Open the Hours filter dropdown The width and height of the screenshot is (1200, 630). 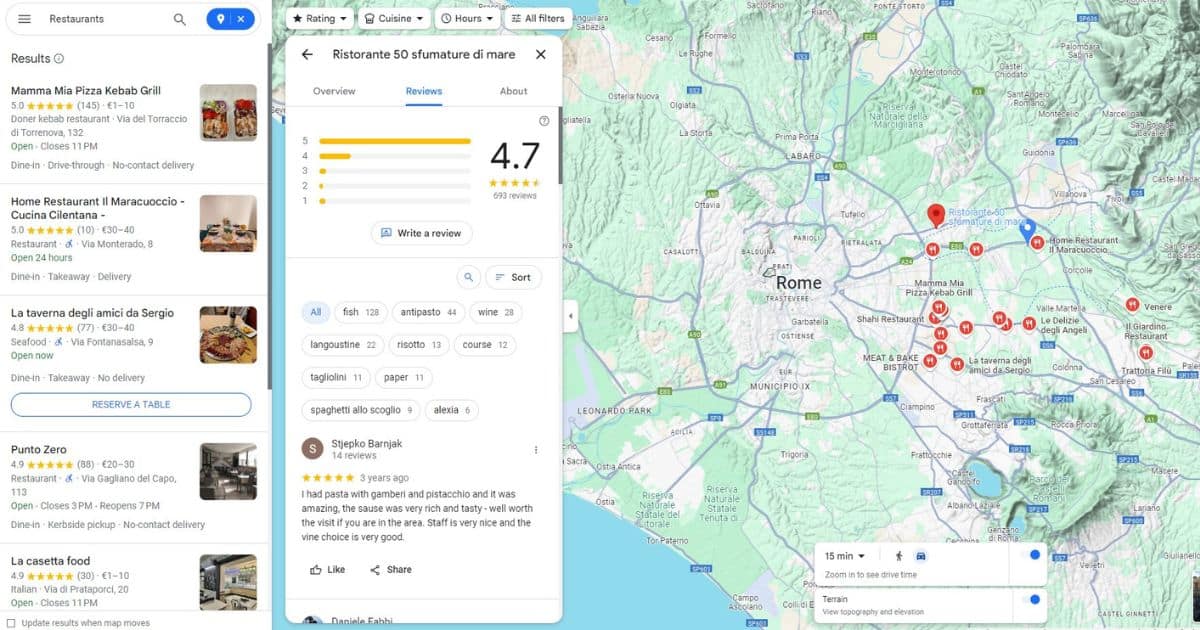(x=467, y=18)
